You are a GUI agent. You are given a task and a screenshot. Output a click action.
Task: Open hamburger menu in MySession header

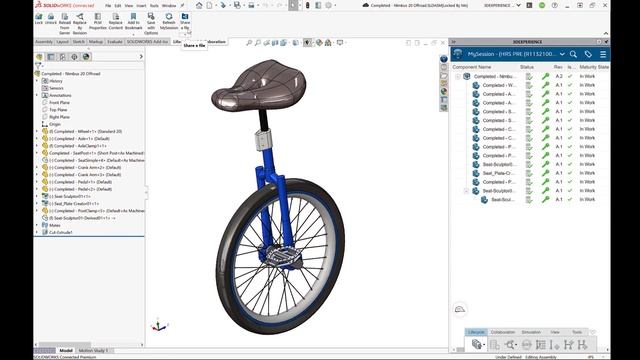click(603, 54)
